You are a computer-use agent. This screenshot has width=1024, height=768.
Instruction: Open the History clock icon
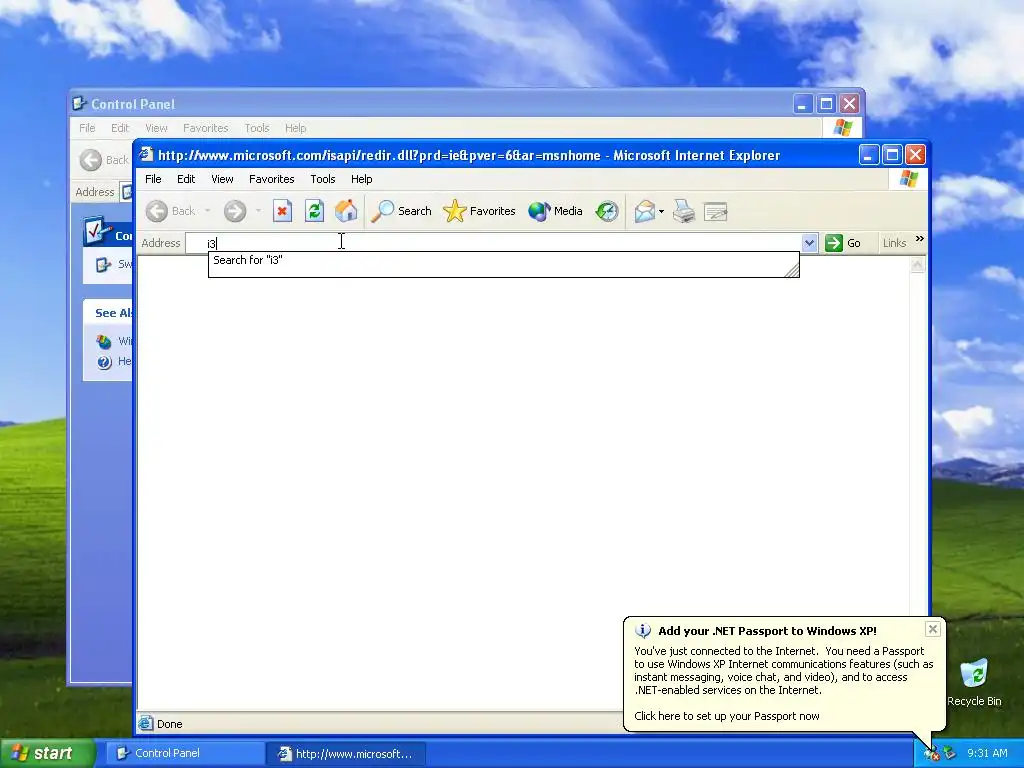click(x=607, y=211)
